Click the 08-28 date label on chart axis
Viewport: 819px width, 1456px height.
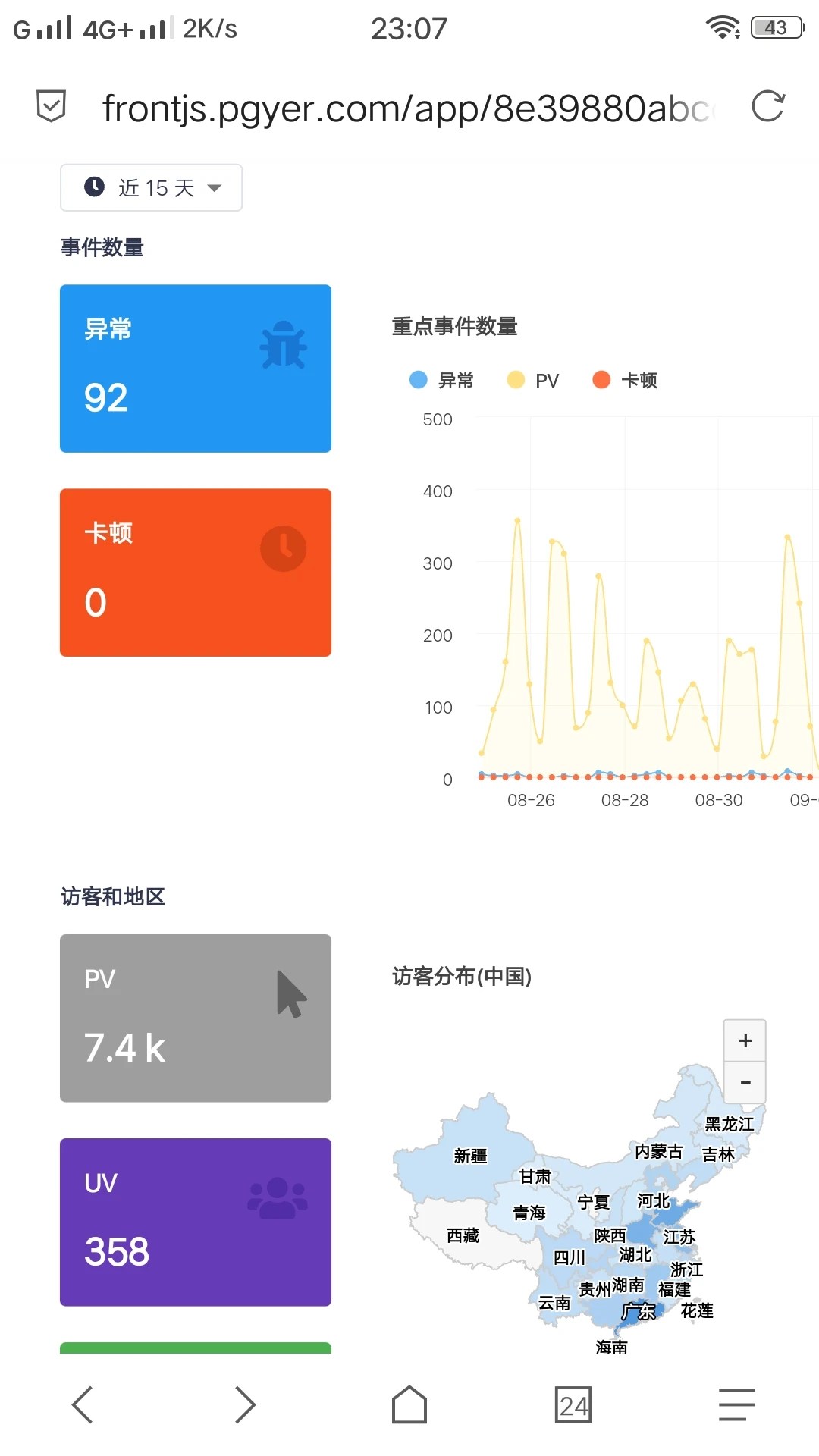(625, 800)
